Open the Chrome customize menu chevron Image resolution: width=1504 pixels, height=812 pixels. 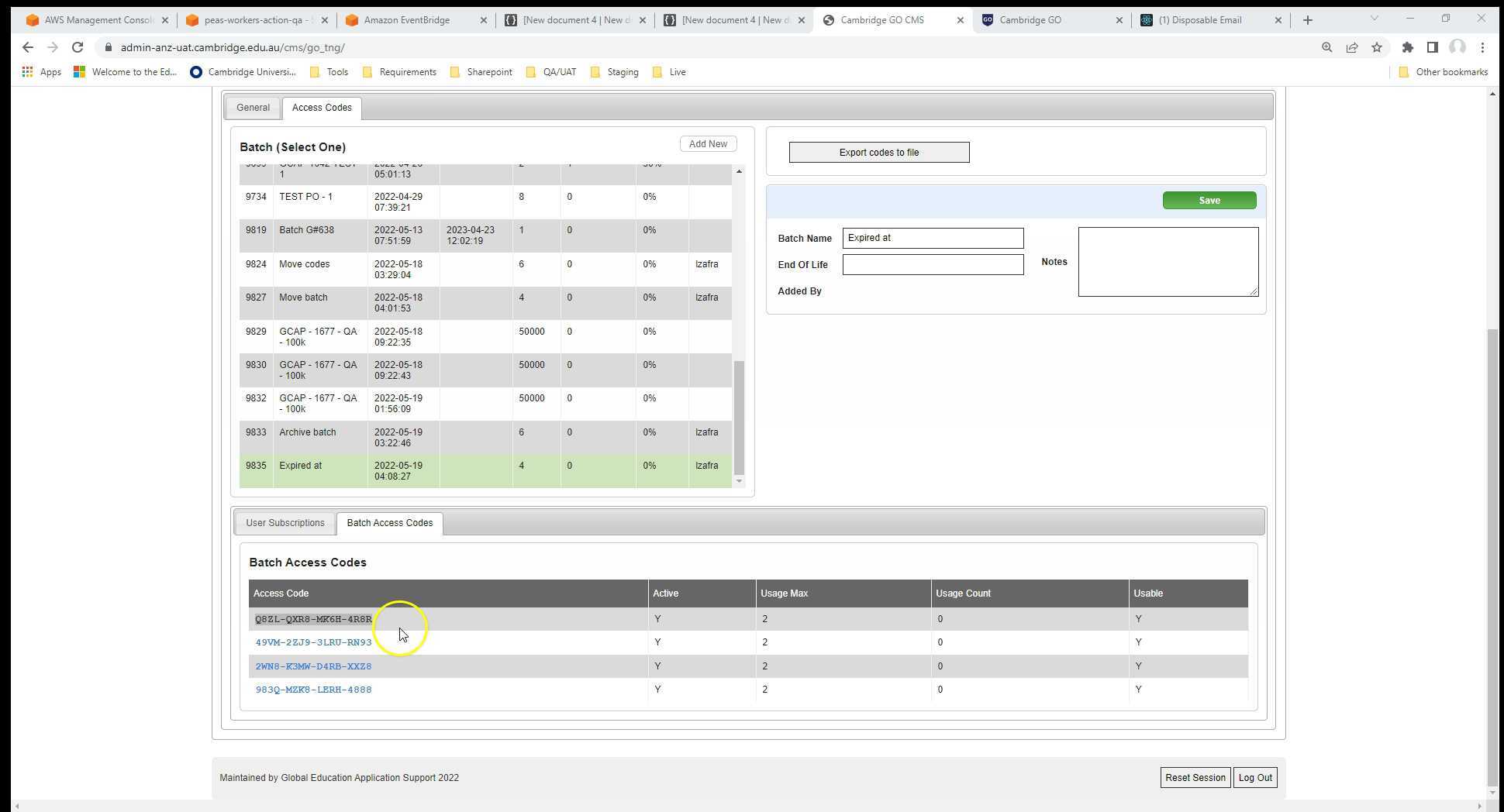point(1373,17)
